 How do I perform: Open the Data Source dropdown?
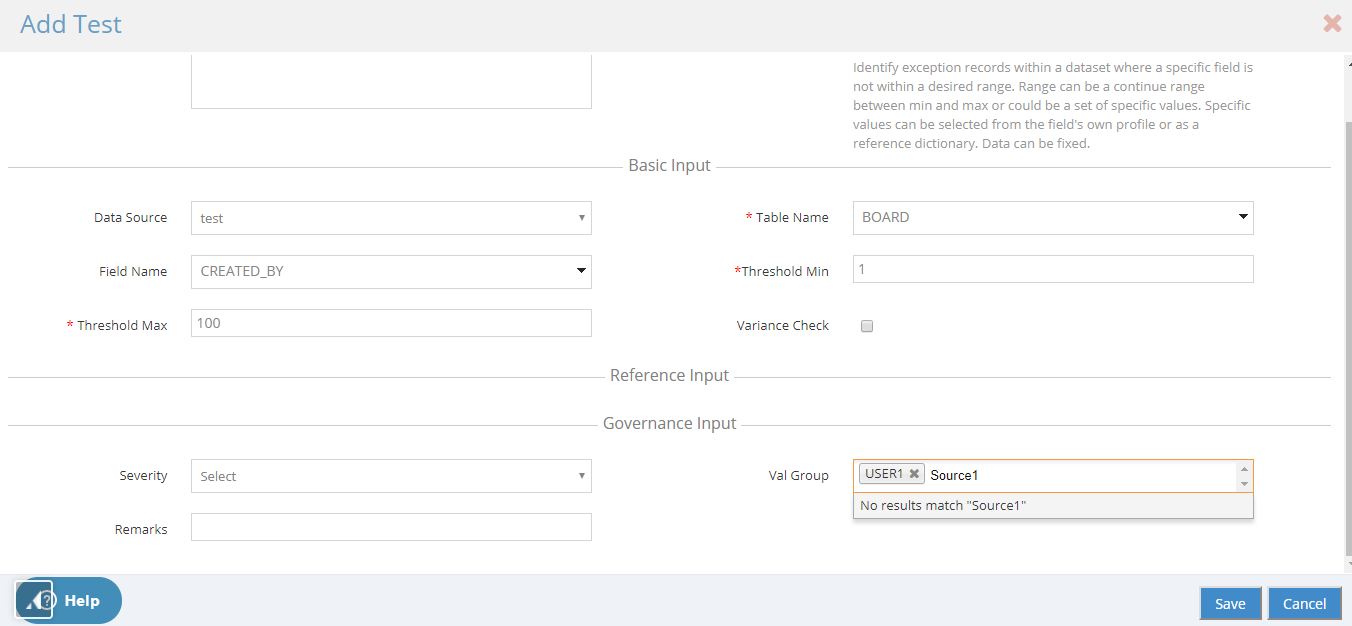click(x=391, y=218)
